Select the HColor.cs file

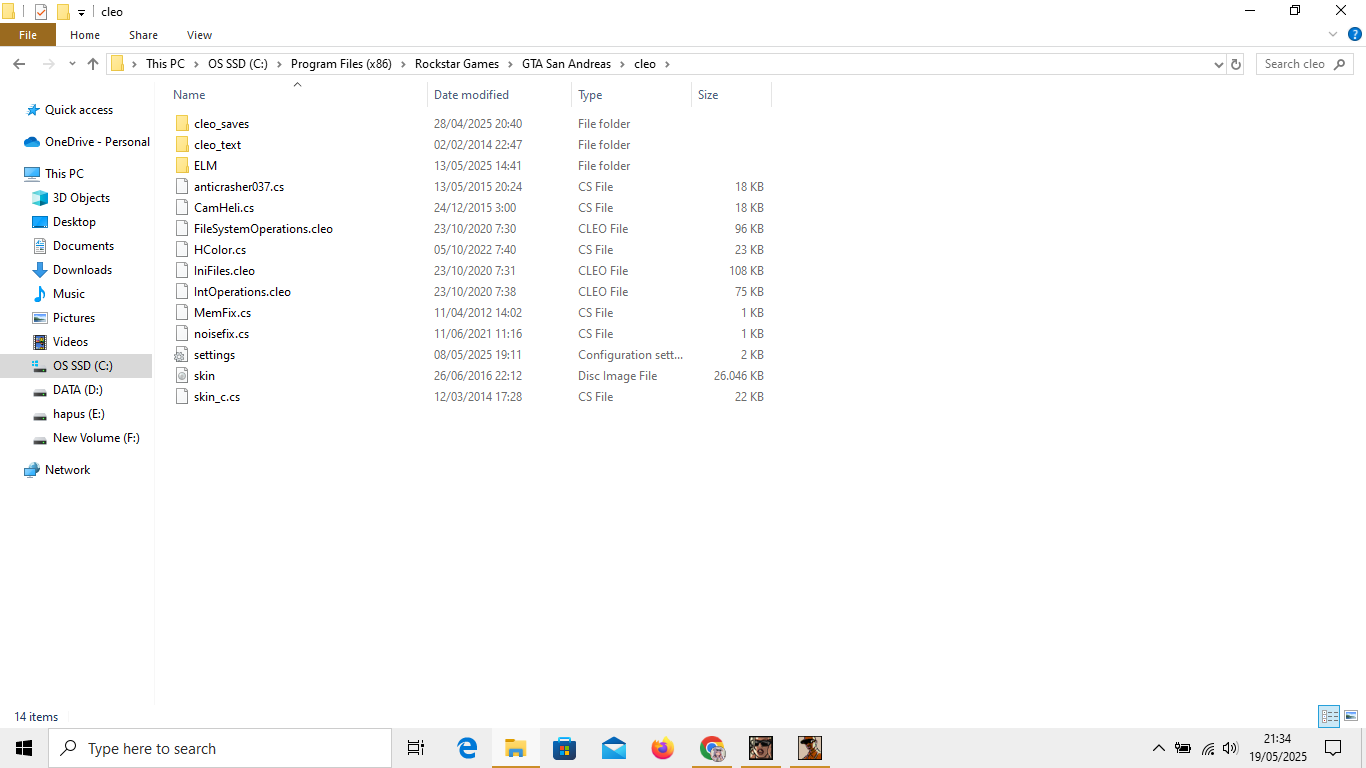click(220, 250)
